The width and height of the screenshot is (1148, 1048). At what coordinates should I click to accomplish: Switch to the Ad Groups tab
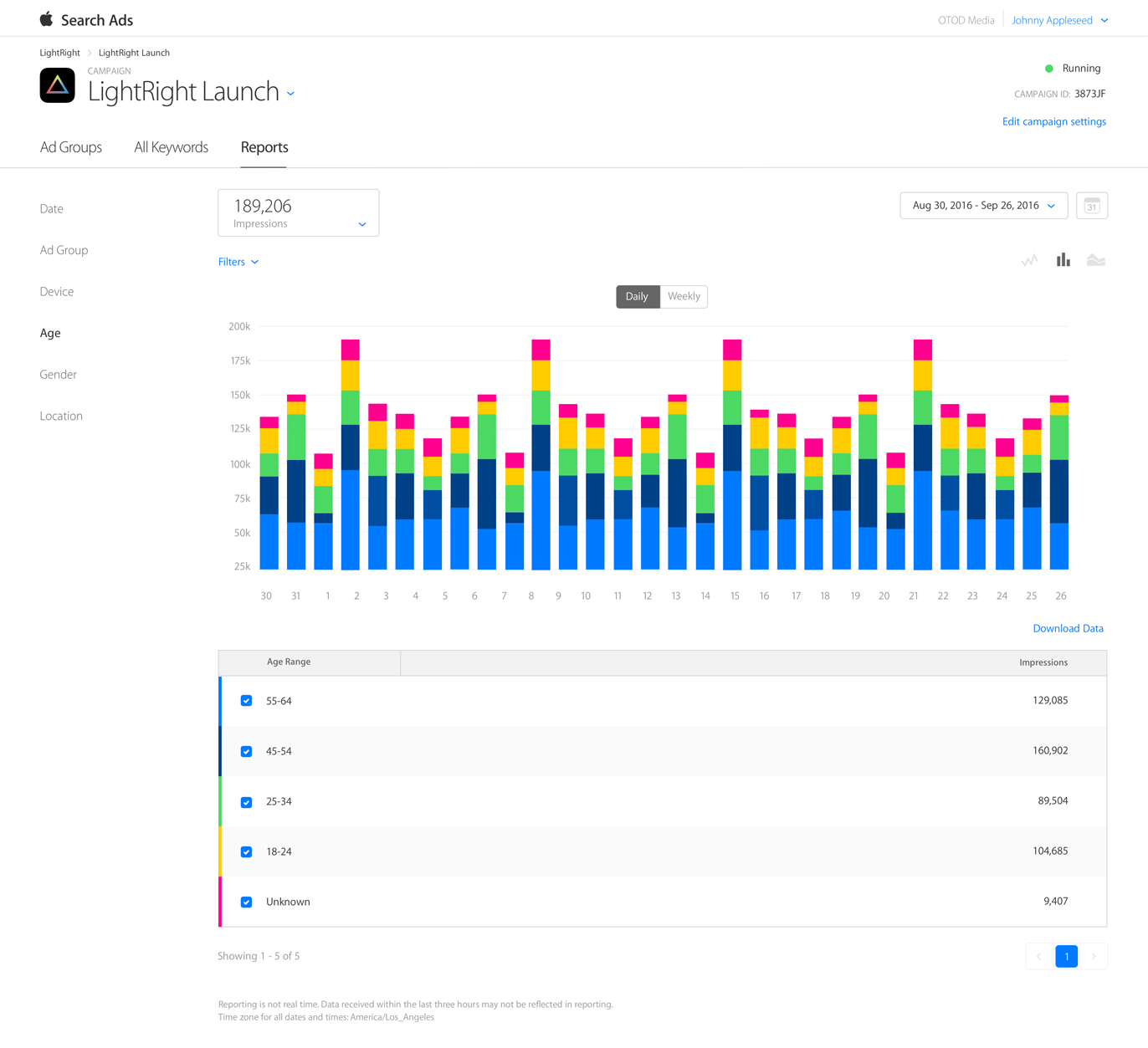click(71, 147)
